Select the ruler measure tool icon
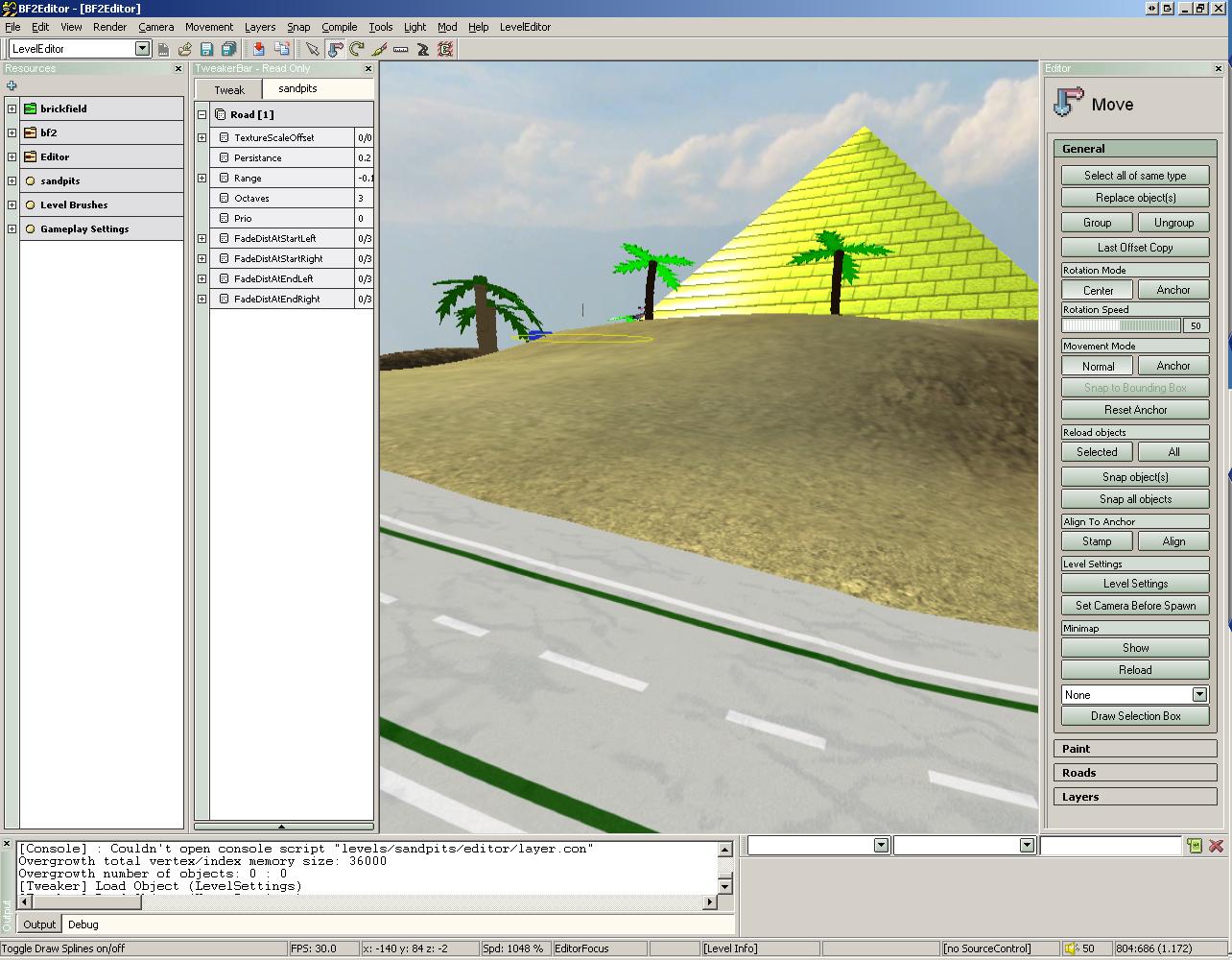The image size is (1232, 960). [401, 49]
